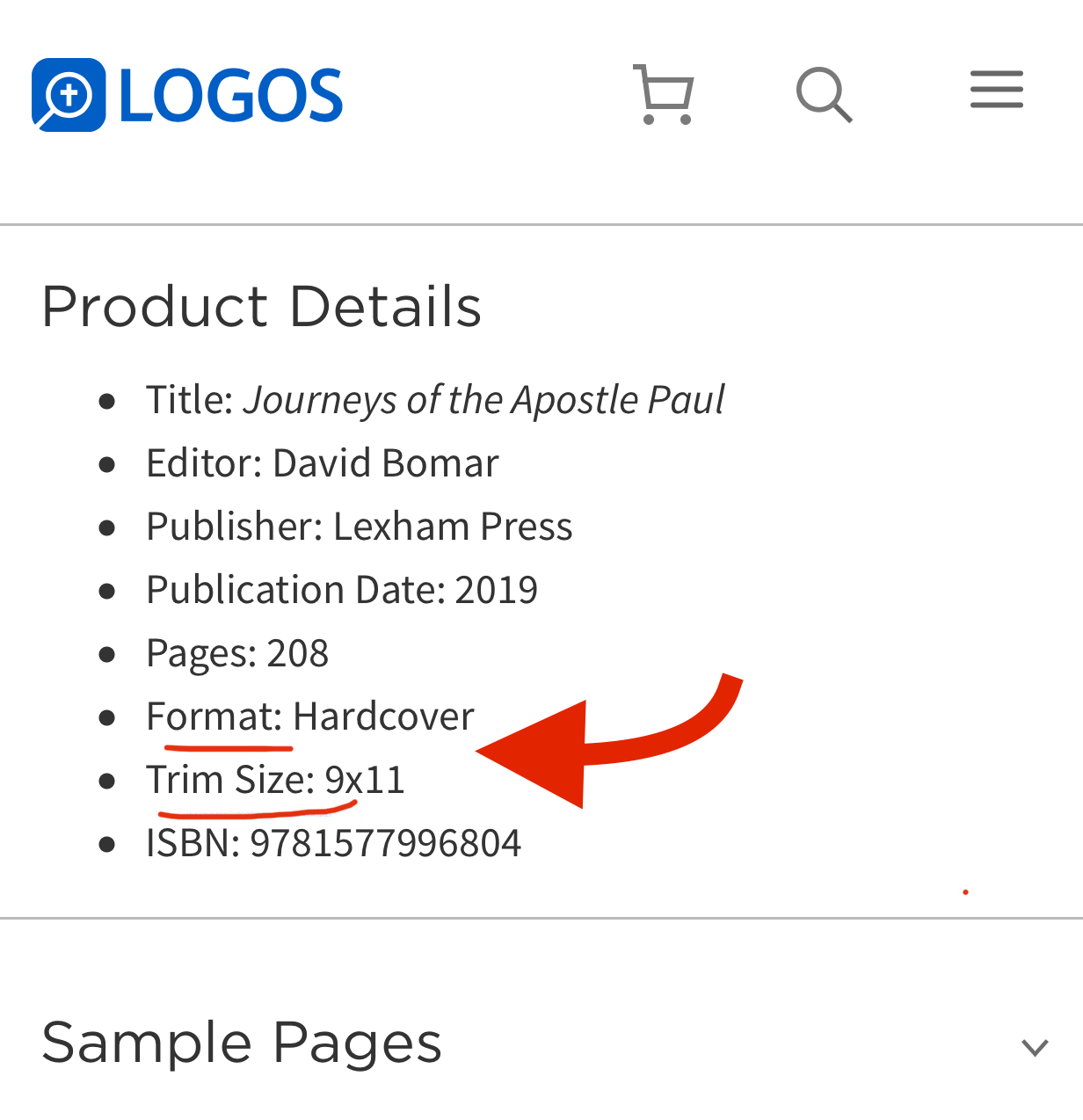This screenshot has width=1083, height=1120.
Task: Click the Sample Pages heading
Action: coord(242,1044)
